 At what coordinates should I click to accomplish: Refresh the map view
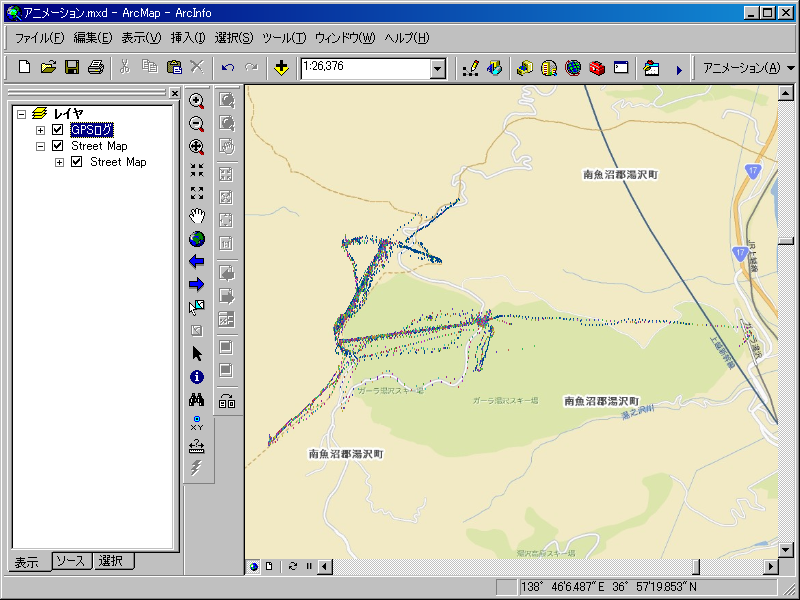click(293, 566)
